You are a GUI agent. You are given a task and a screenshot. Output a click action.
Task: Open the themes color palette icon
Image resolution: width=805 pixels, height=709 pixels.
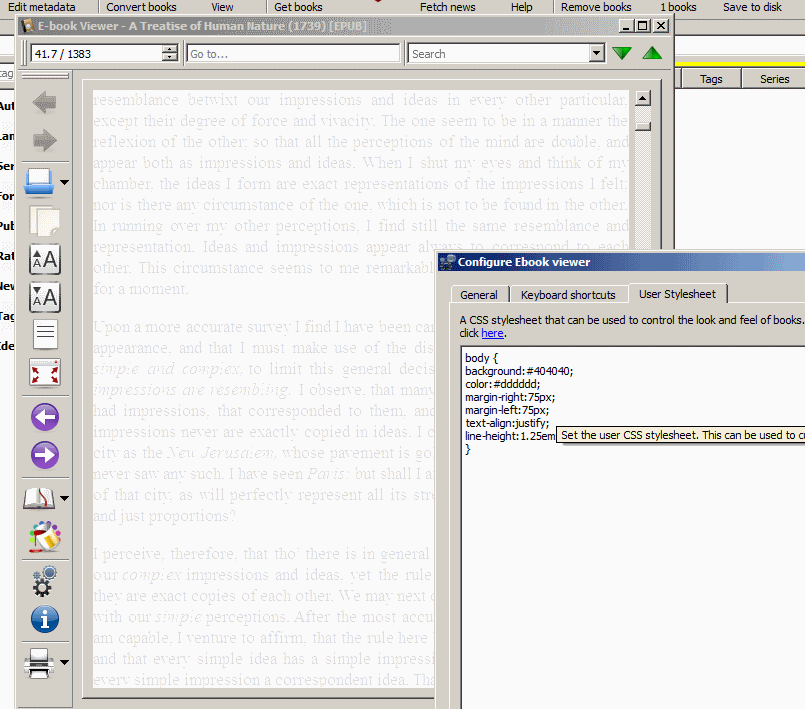click(45, 536)
